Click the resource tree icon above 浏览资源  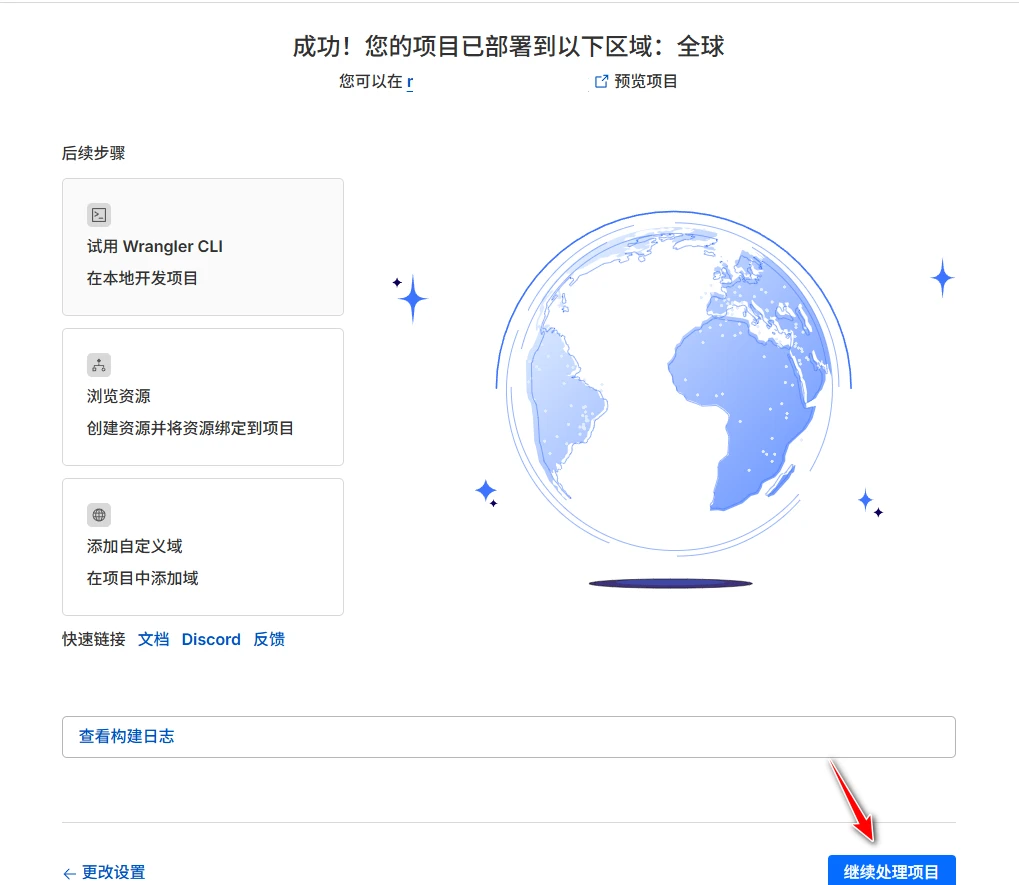(99, 365)
